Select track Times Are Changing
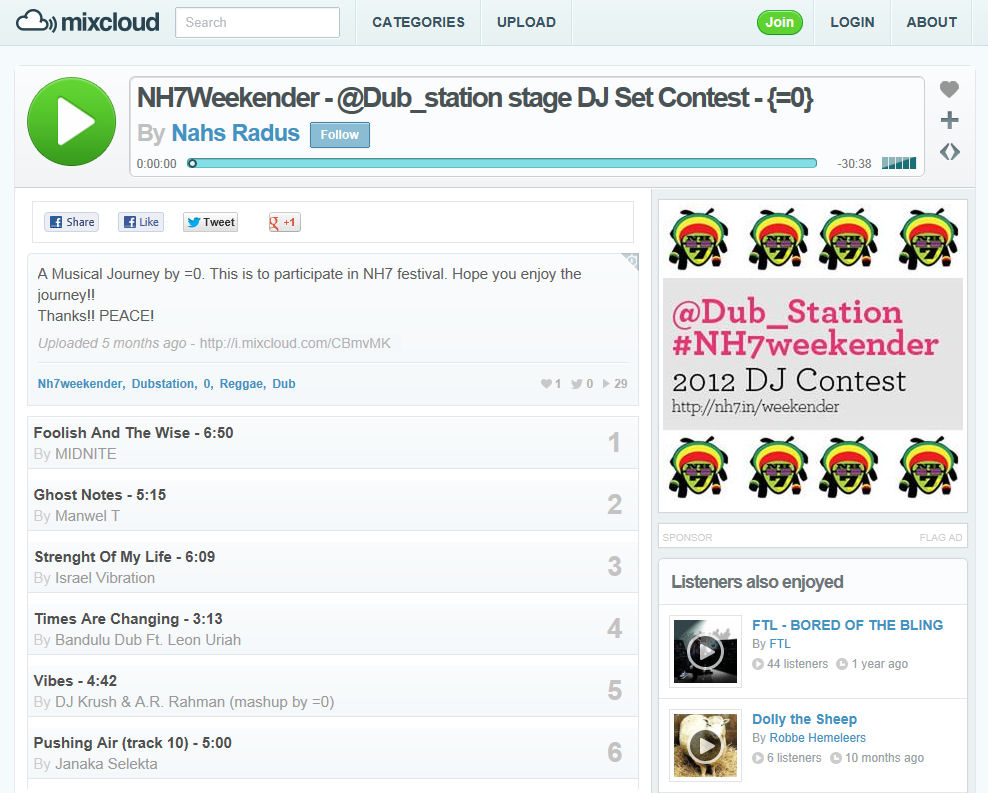The image size is (988, 793). 129,619
